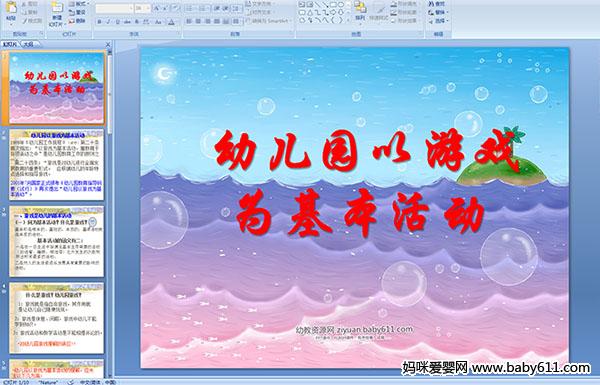Select slide 2 thumbnail
The width and height of the screenshot is (600, 385).
57,165
